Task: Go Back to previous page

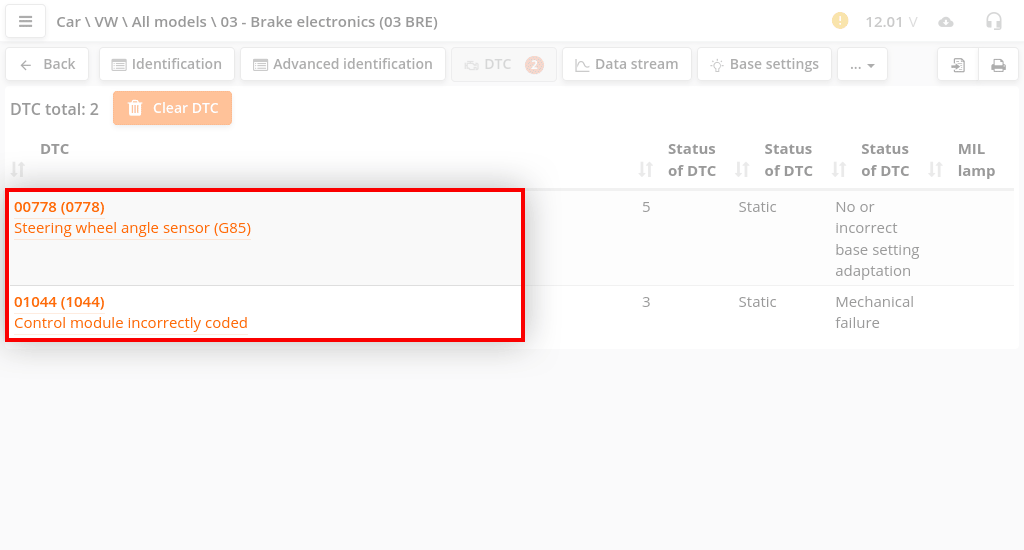Action: click(48, 64)
